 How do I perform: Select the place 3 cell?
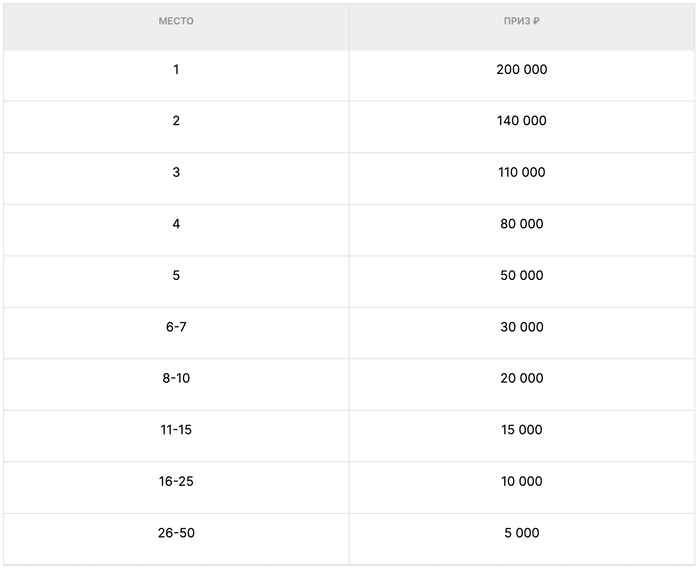(176, 172)
